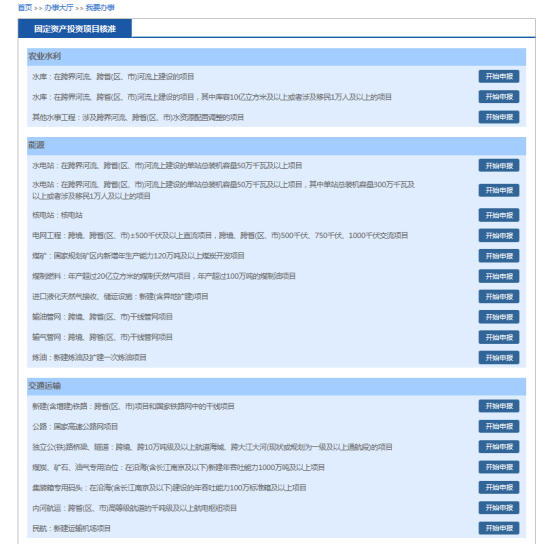Screen dimensions: 554x545
Task: Open 办事大厅 breadcrumb link
Action: (59, 7)
